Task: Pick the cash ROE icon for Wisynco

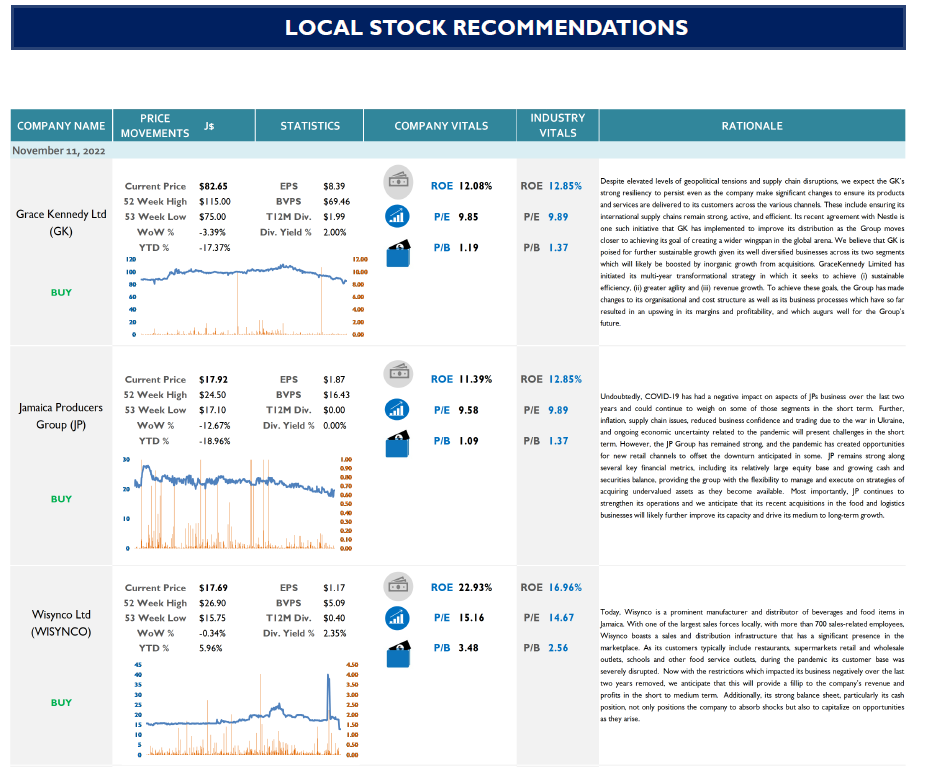Action: pos(398,587)
